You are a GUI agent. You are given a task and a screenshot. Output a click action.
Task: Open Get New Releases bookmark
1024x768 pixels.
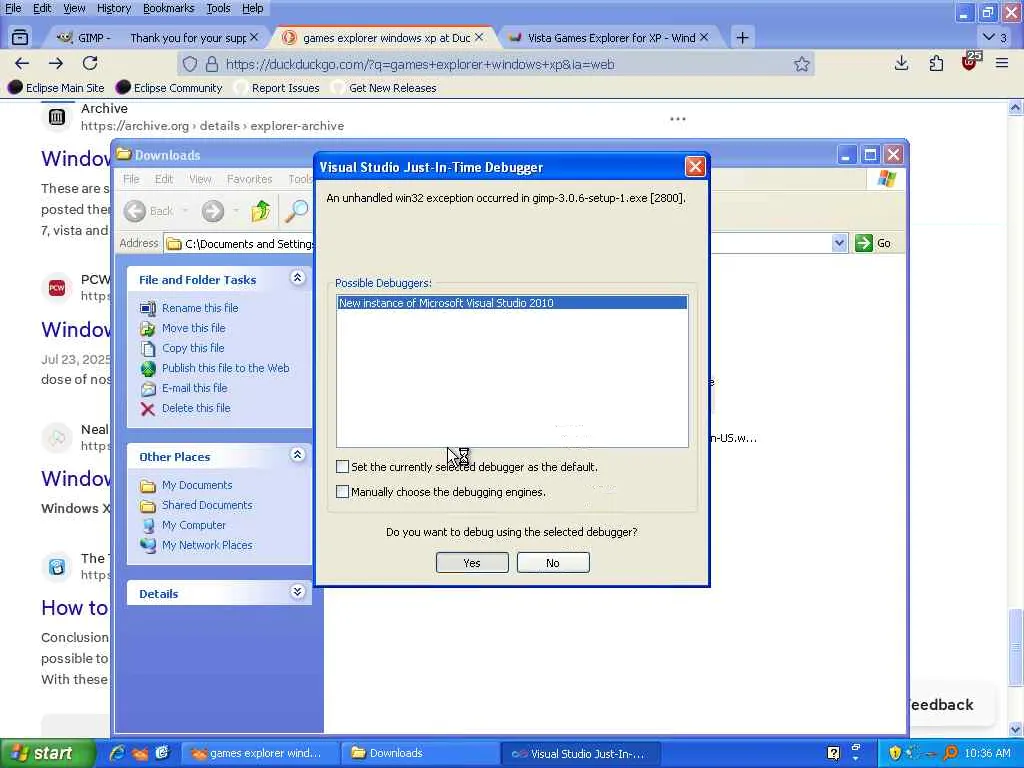(384, 88)
